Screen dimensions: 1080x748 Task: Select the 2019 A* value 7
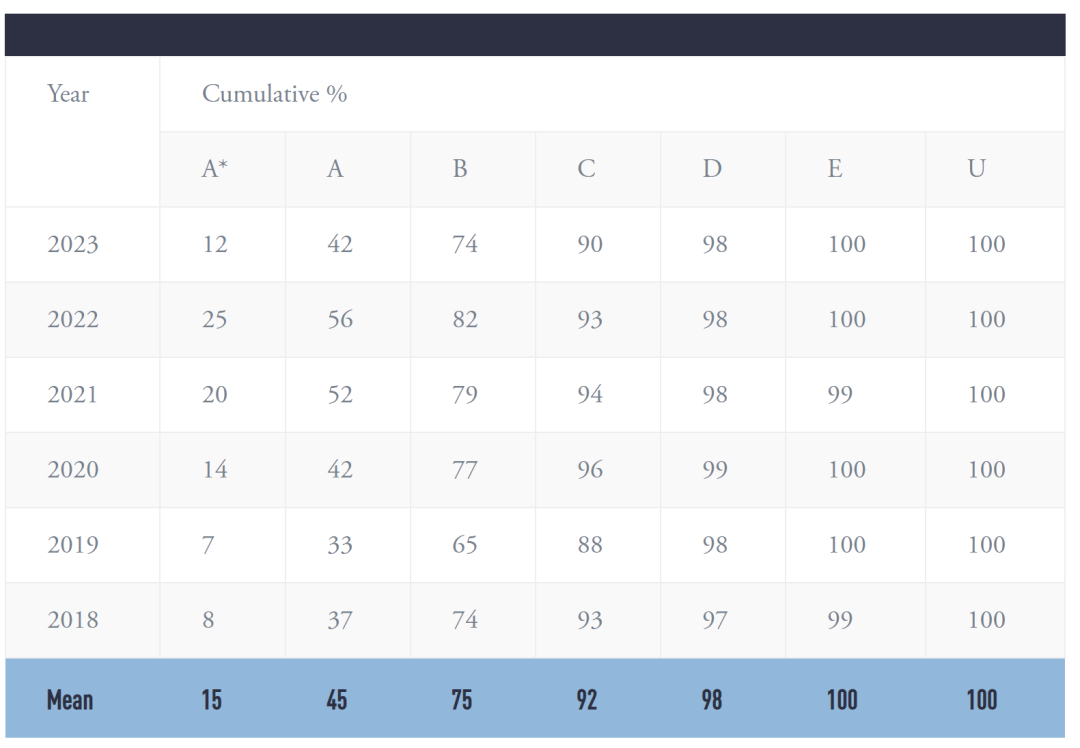pyautogui.click(x=208, y=545)
